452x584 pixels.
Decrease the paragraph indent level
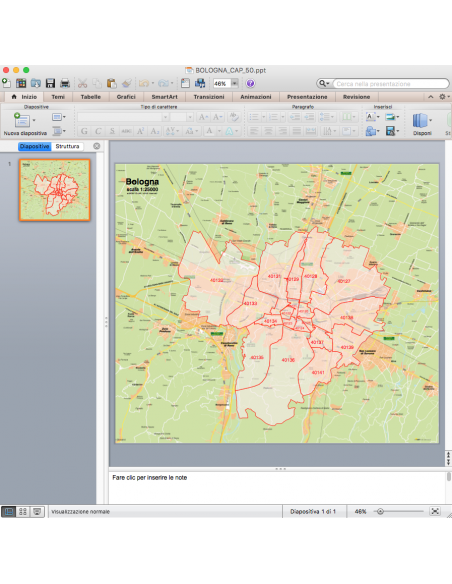295,117
